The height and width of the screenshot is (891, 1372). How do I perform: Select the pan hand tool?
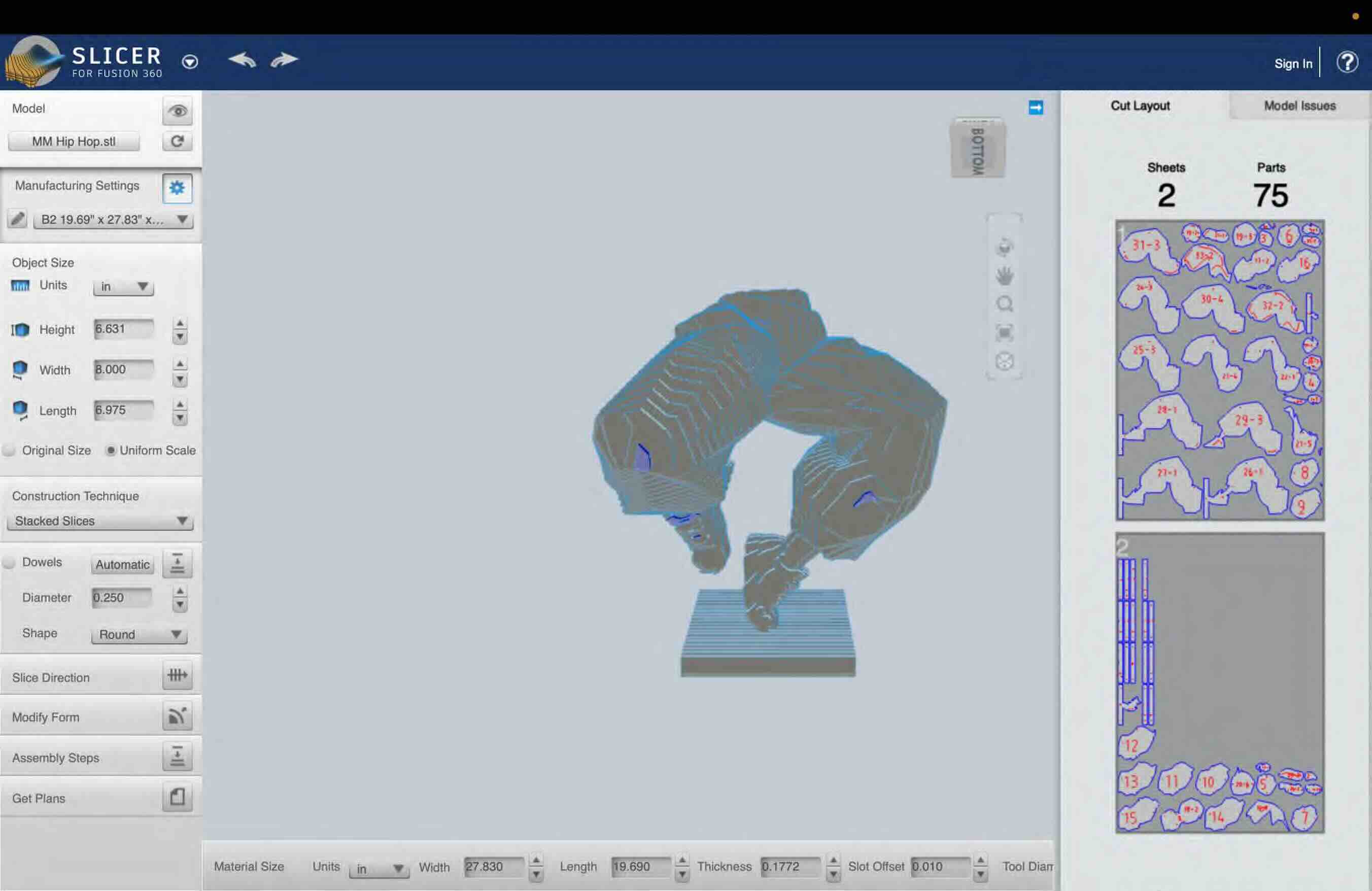[x=1004, y=276]
